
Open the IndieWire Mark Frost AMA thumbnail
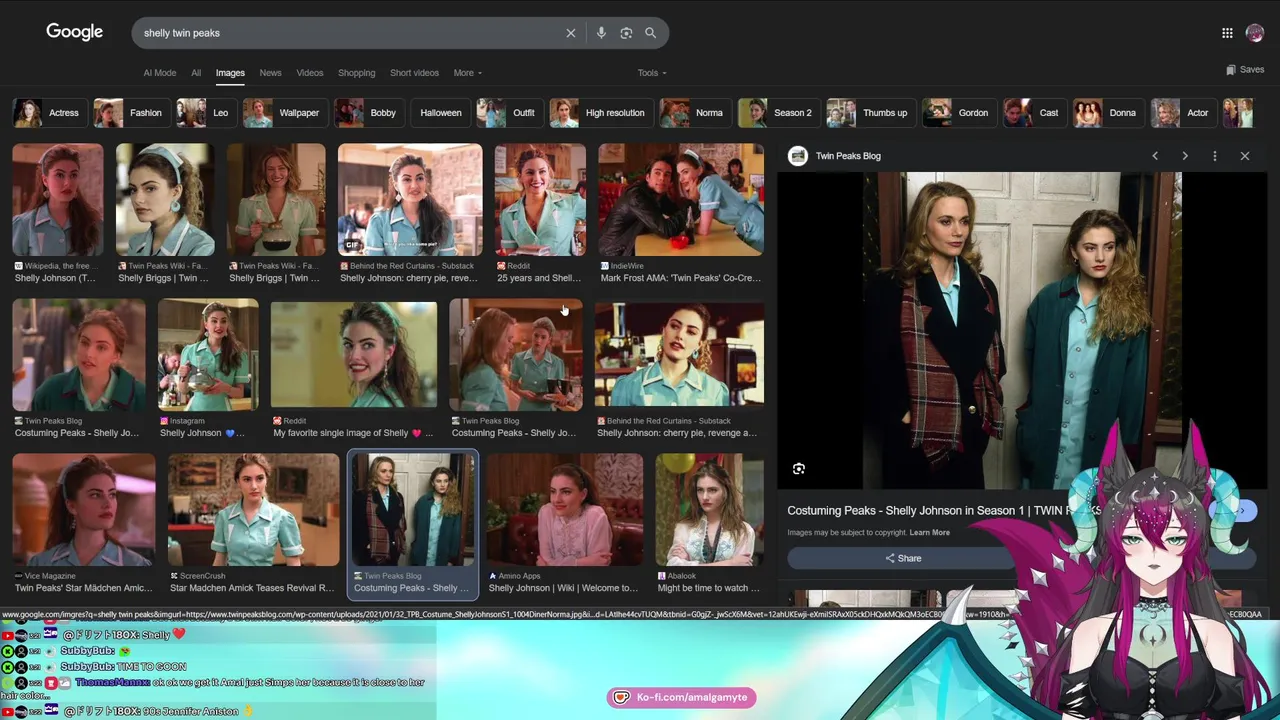click(x=681, y=200)
